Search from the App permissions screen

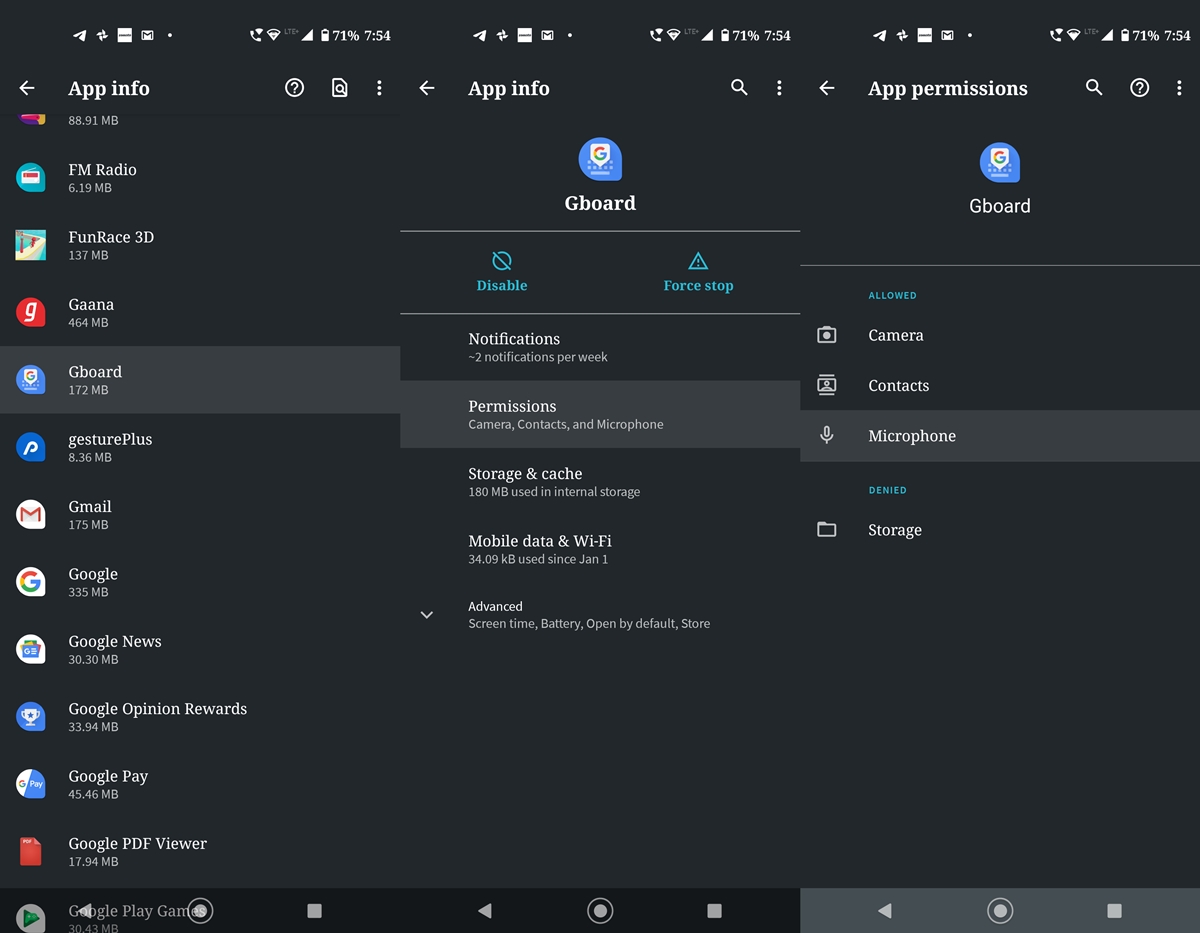[x=1094, y=88]
